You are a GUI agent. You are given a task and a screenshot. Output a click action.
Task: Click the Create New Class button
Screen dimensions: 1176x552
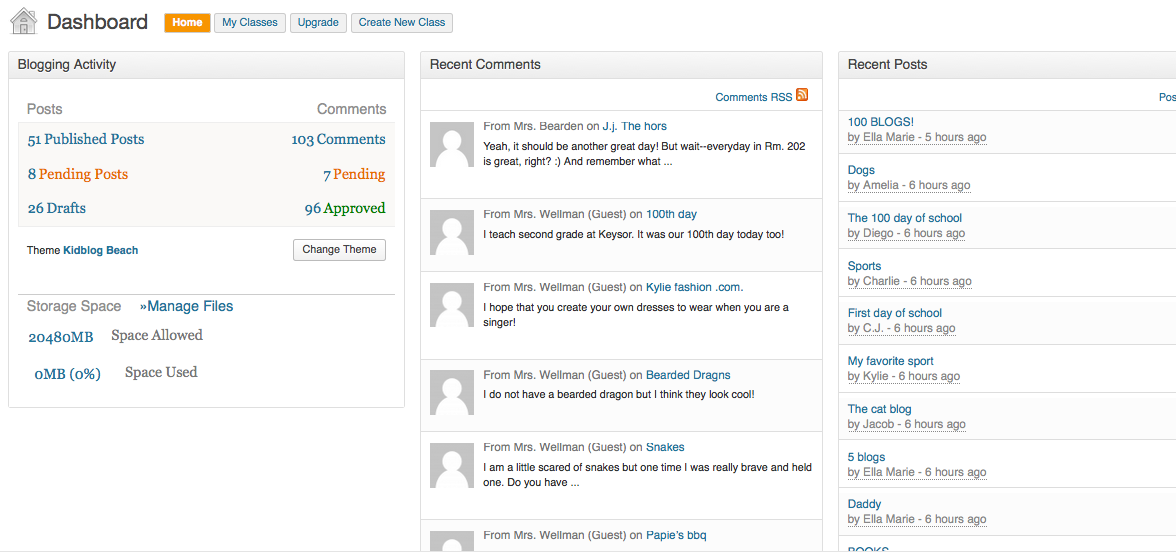coord(402,23)
